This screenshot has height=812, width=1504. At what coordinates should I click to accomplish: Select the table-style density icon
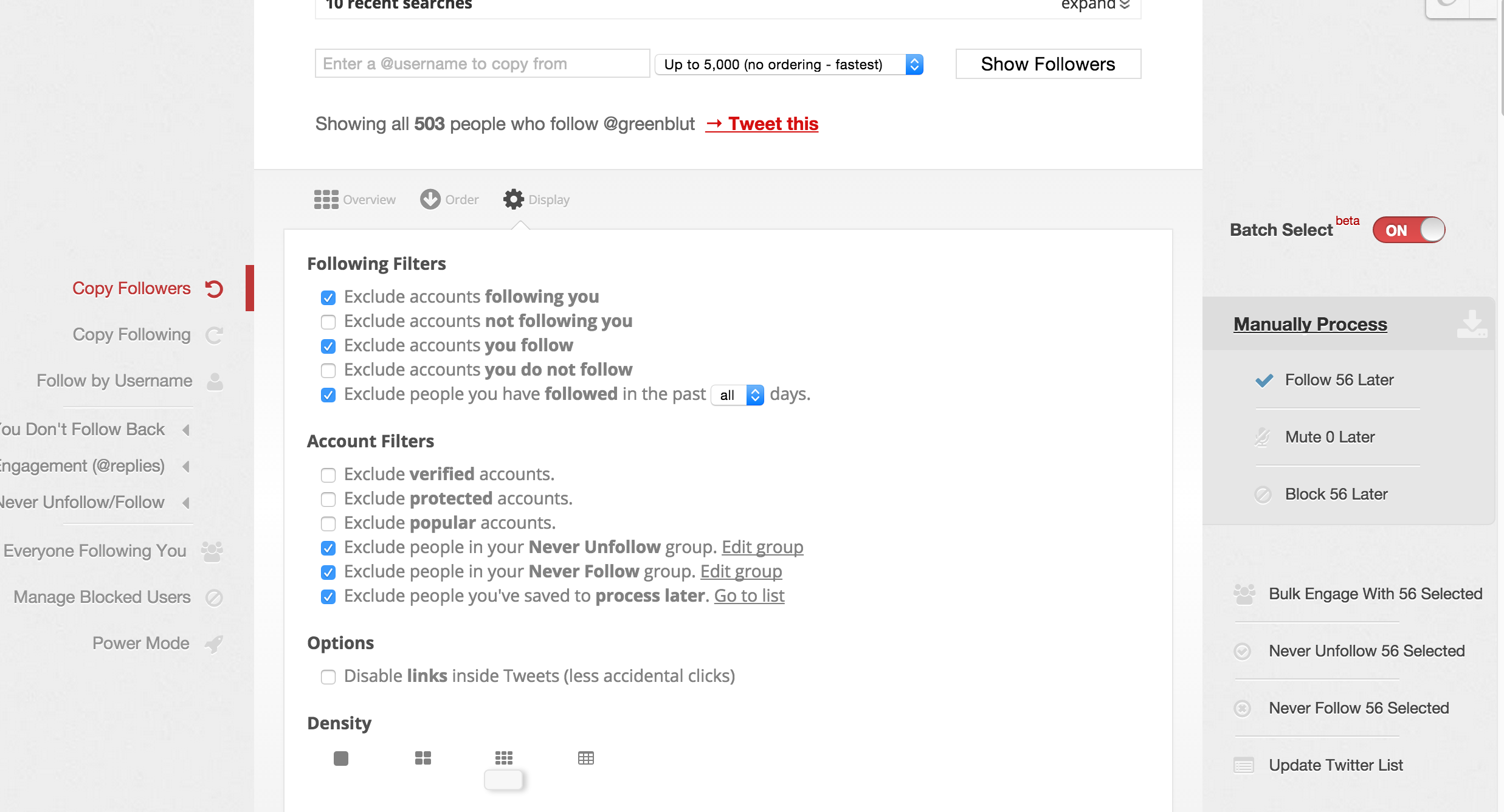click(x=586, y=758)
